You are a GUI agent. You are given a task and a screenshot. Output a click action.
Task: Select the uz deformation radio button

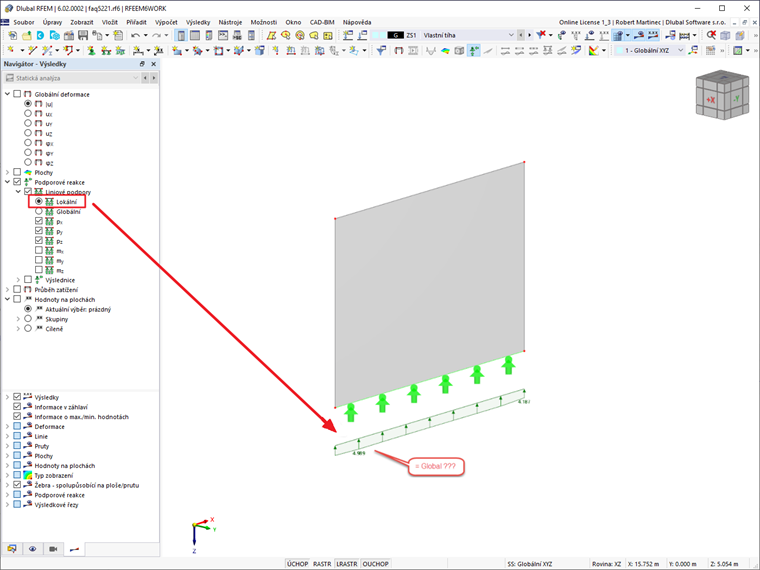pyautogui.click(x=28, y=133)
